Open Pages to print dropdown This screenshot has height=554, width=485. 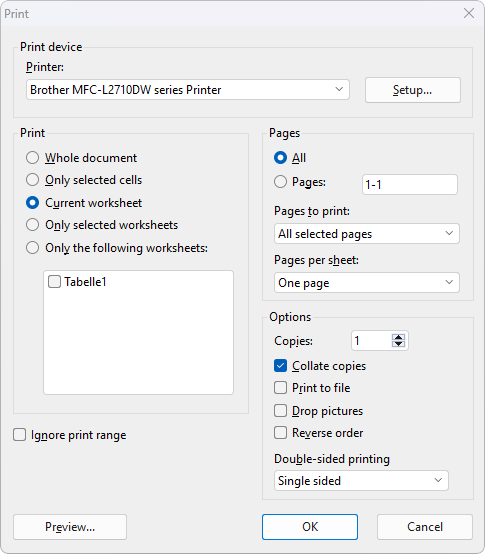point(367,234)
